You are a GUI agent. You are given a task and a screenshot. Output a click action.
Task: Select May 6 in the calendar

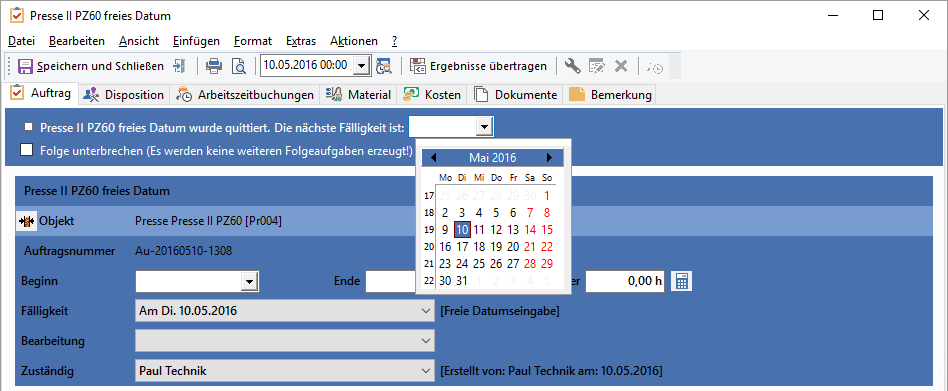click(513, 213)
